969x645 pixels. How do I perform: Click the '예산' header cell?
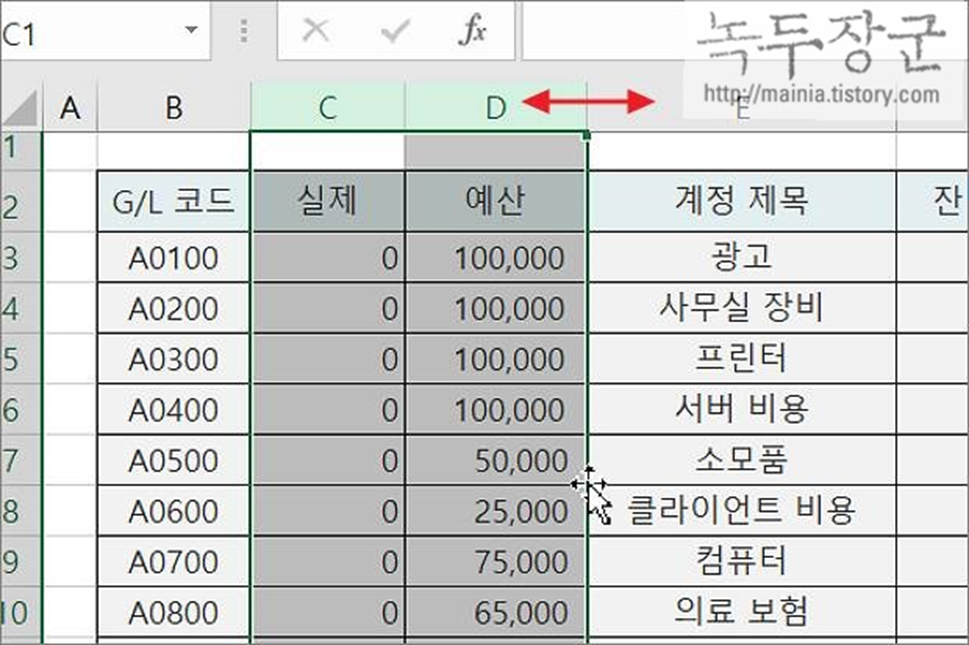tap(495, 201)
